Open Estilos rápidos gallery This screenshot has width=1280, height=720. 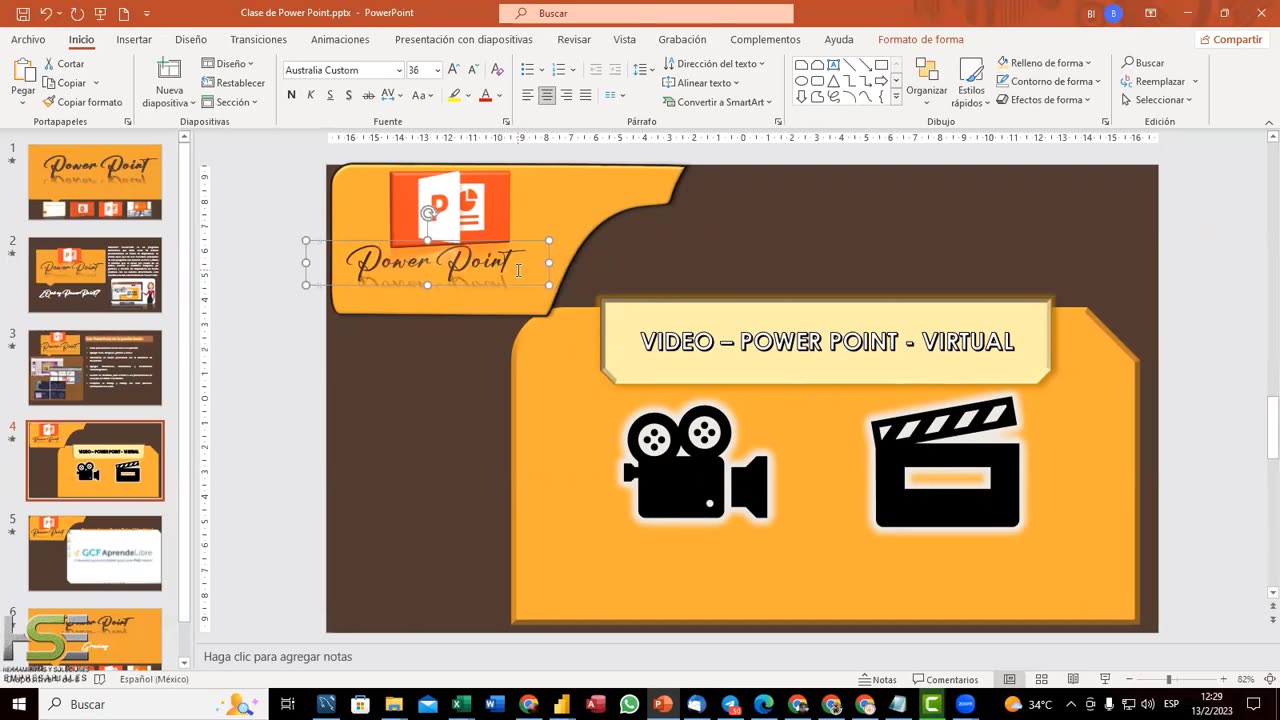971,82
